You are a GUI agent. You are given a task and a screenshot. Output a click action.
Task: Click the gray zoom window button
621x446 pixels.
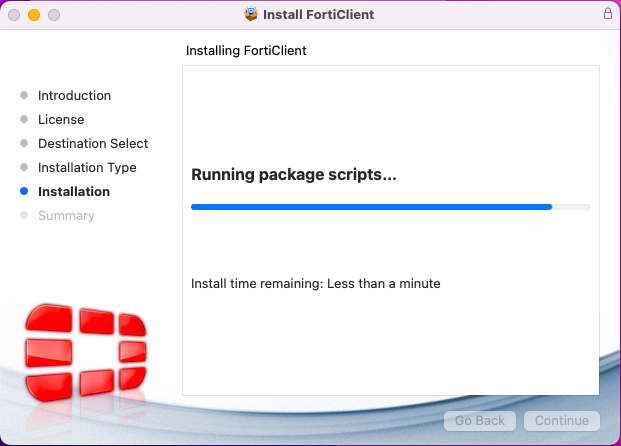click(x=54, y=16)
